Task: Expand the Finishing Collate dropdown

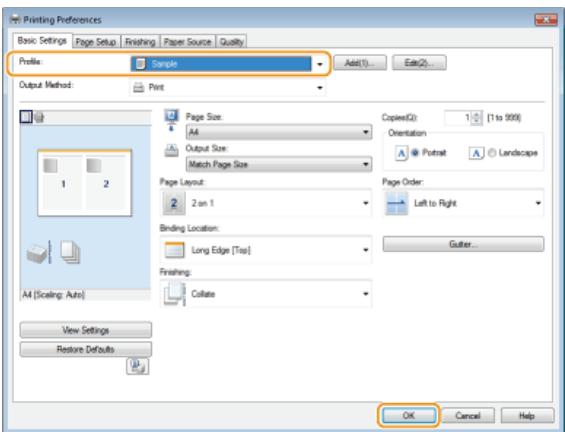Action: 266,294
